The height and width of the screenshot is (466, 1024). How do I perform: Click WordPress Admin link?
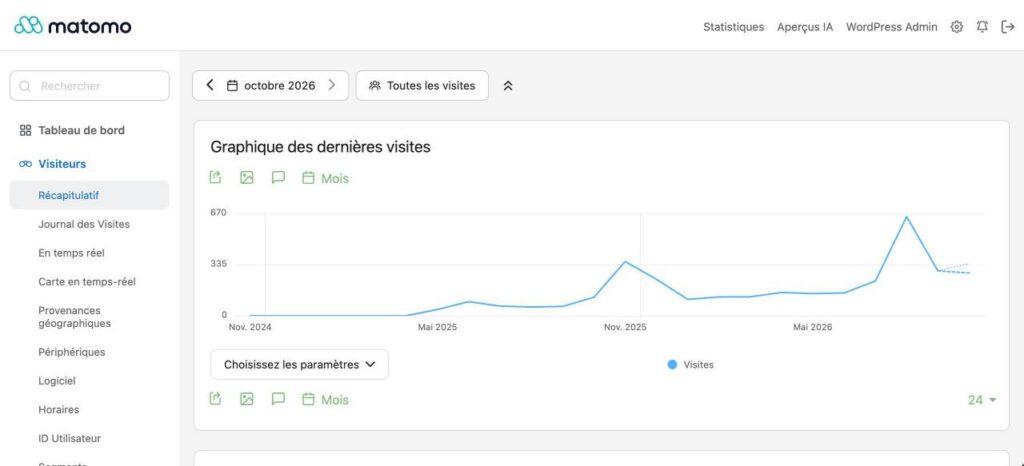[x=891, y=27]
